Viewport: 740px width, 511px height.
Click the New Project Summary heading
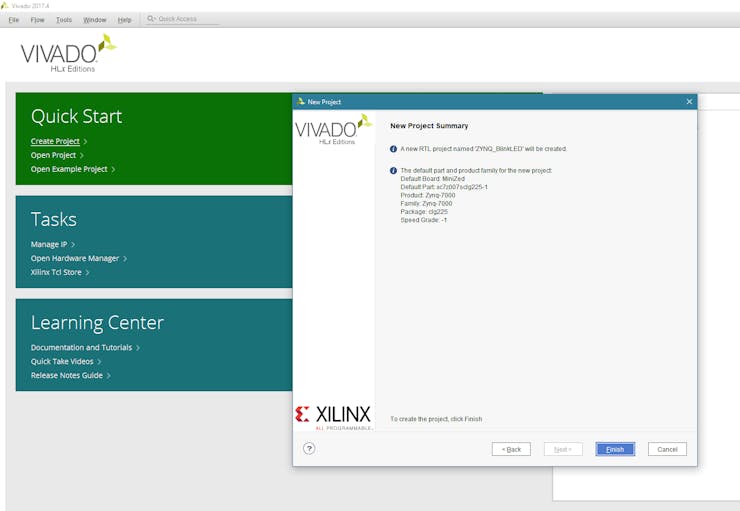[429, 126]
